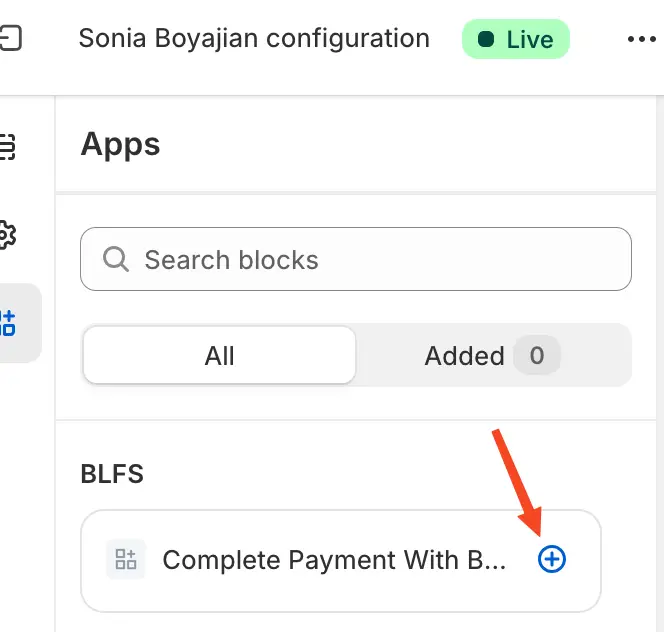Open the three-dot more actions menu
This screenshot has height=632, width=664.
pyautogui.click(x=641, y=39)
